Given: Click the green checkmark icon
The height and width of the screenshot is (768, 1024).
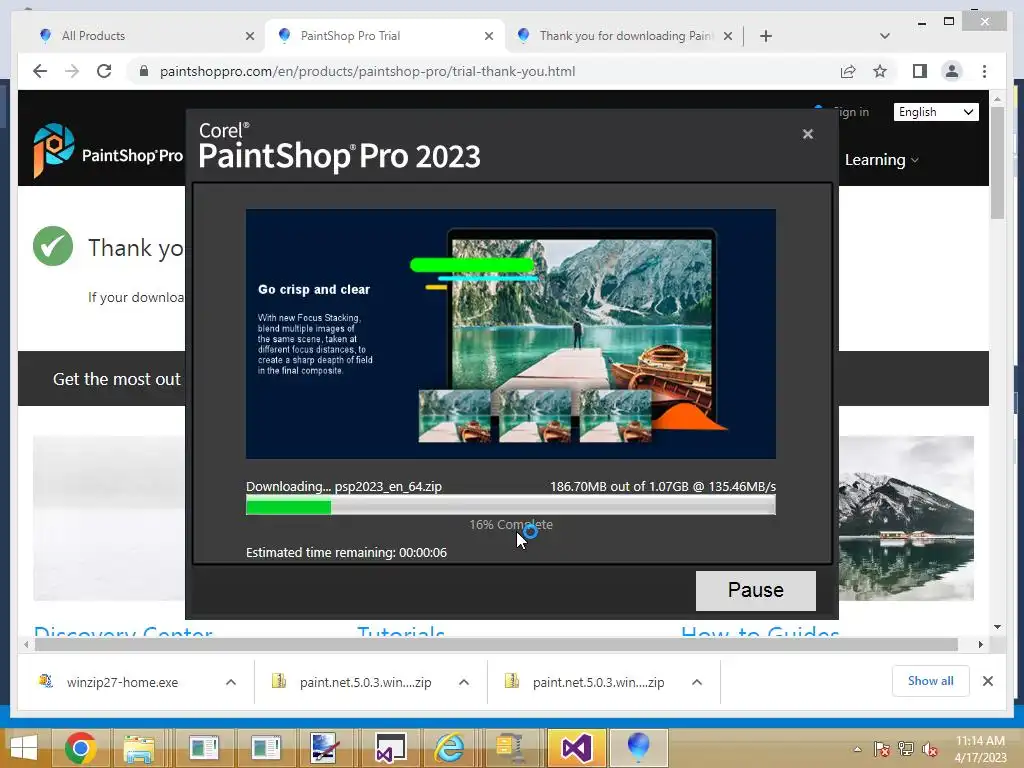Looking at the screenshot, I should point(53,246).
